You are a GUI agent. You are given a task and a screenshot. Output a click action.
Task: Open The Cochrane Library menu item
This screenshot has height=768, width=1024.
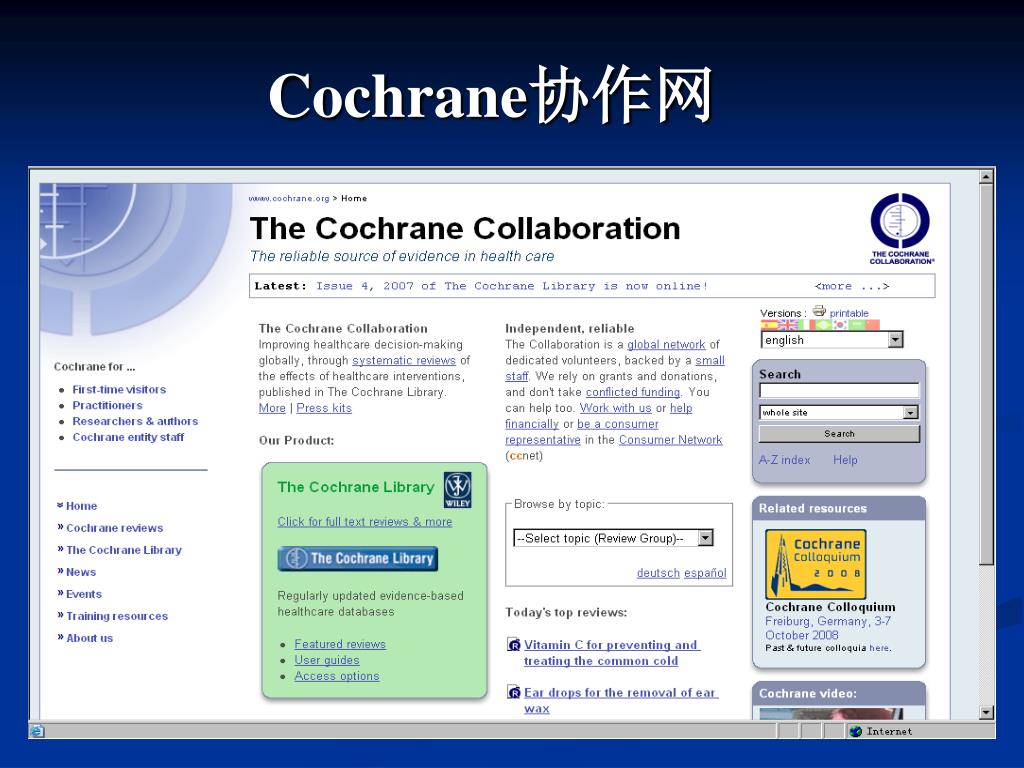tap(123, 550)
